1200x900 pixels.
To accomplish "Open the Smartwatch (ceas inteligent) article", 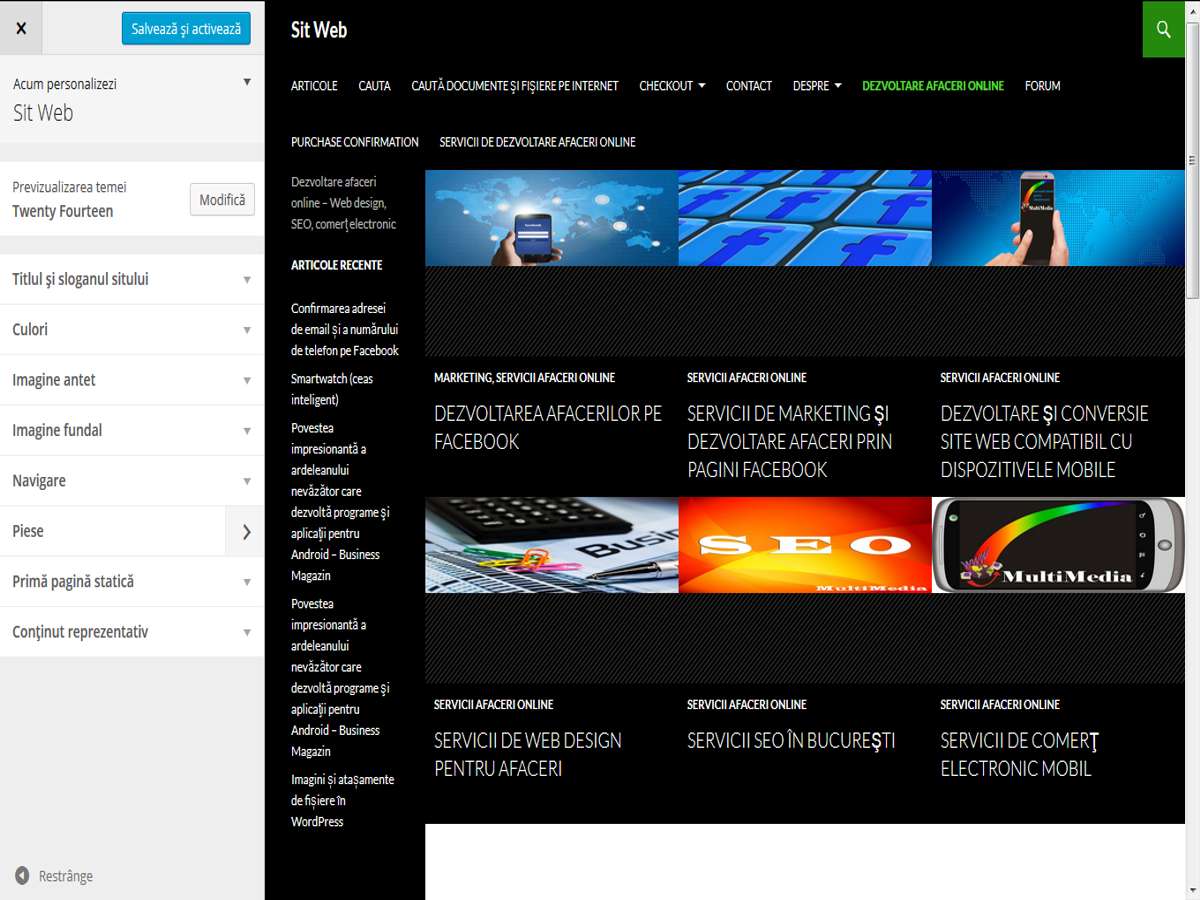I will (332, 389).
